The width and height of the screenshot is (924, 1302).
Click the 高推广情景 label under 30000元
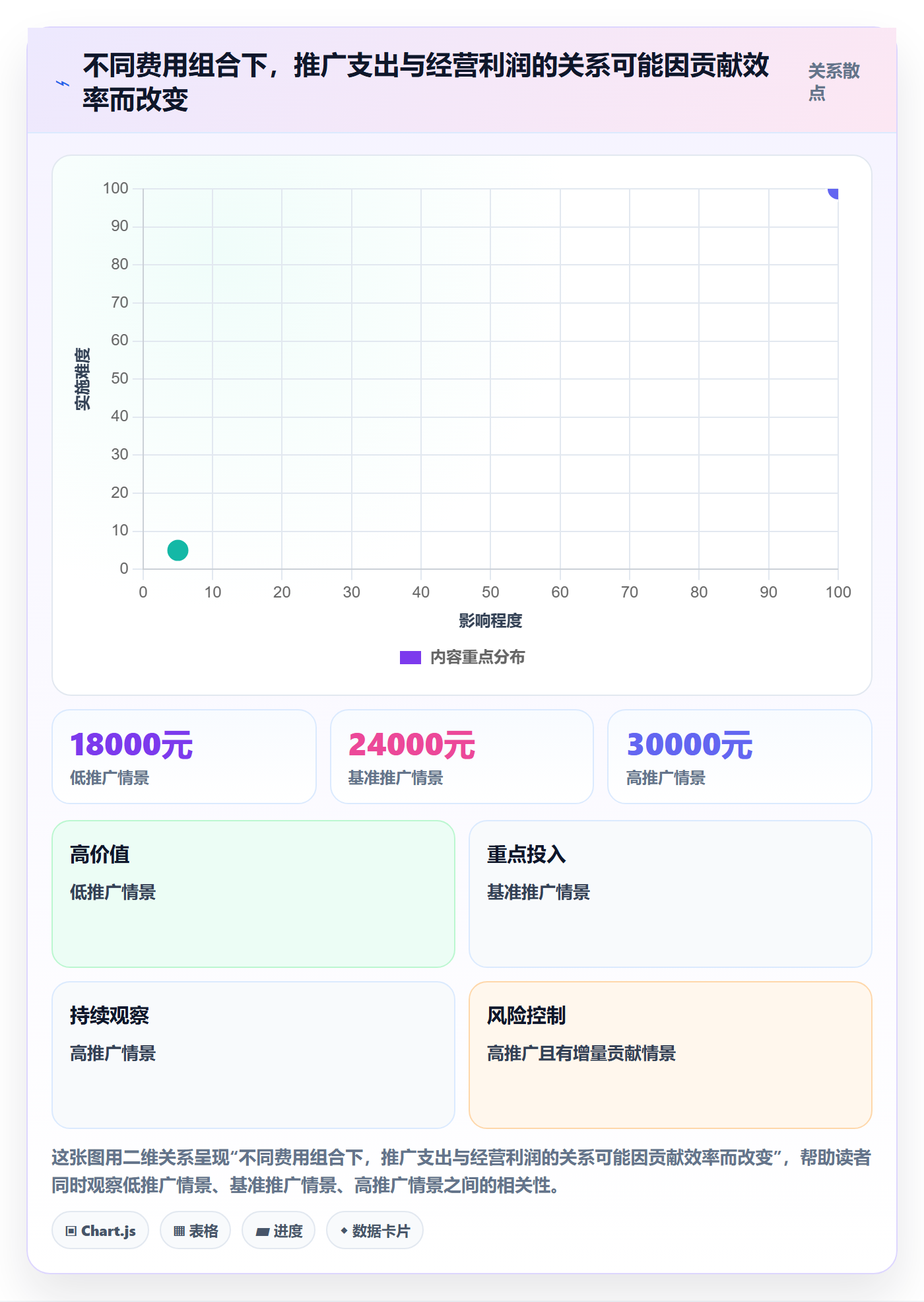pyautogui.click(x=666, y=778)
